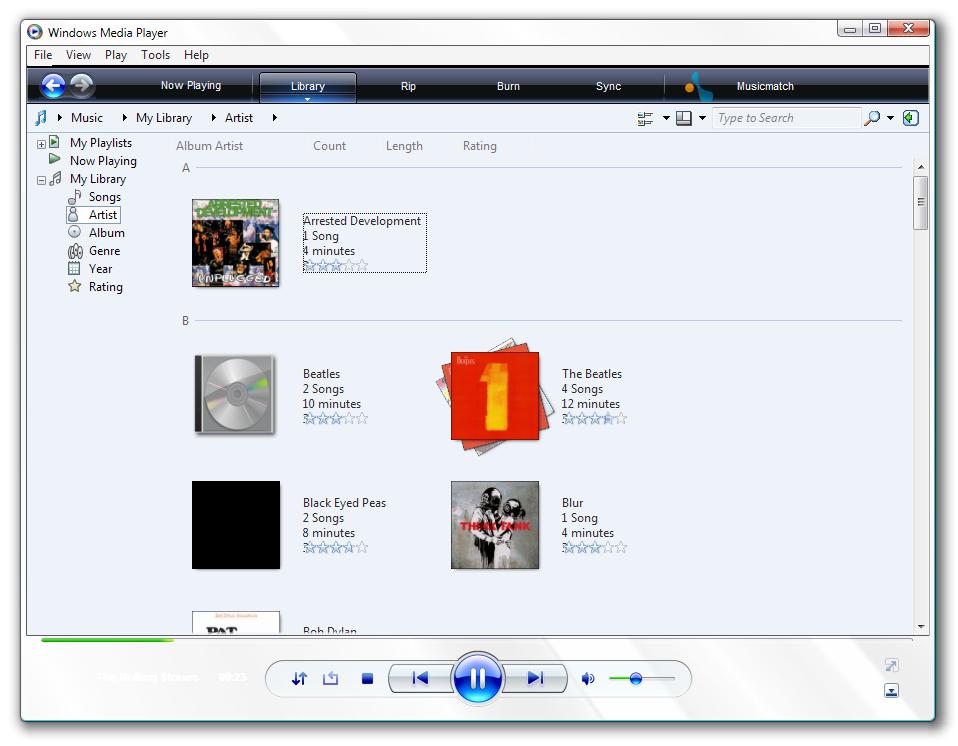Open the search options dropdown arrow
Viewport: 958px width, 746px height.
(x=890, y=118)
